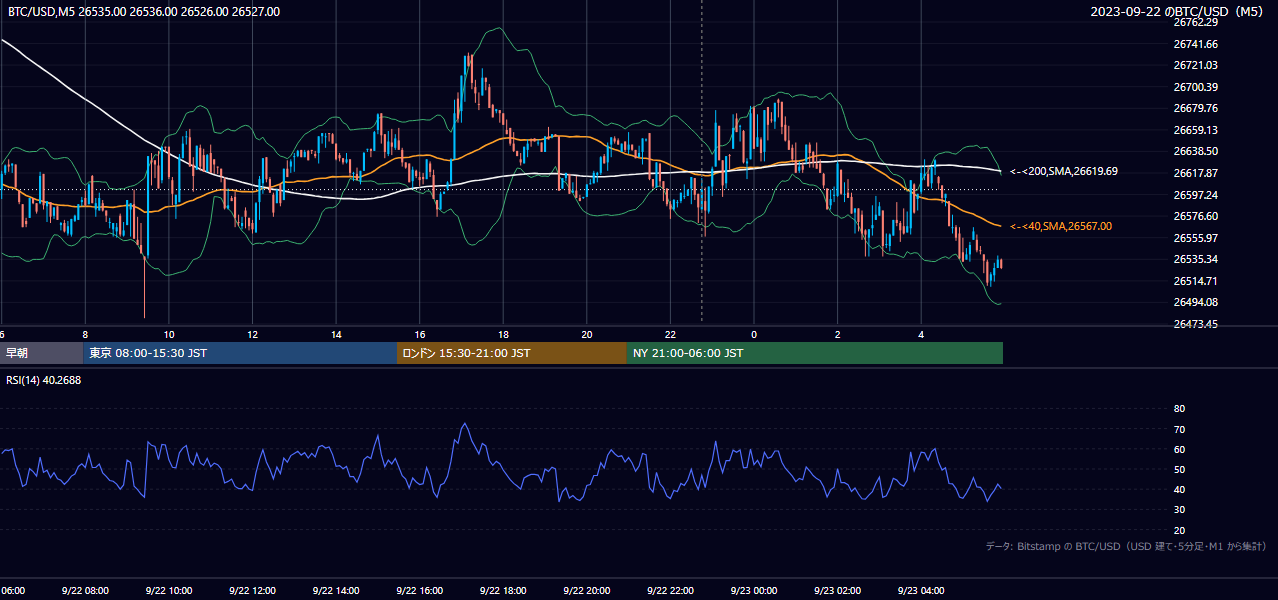
Task: Click RSI axis level 80
Action: (1179, 409)
